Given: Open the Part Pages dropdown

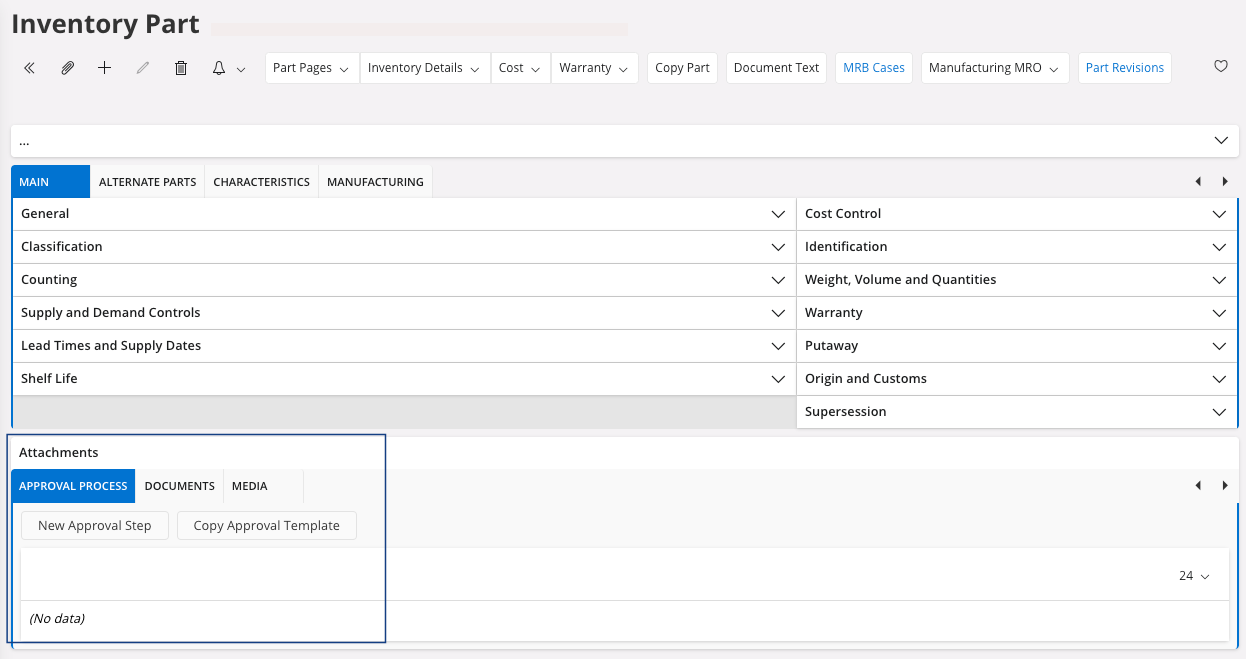Looking at the screenshot, I should 311,68.
